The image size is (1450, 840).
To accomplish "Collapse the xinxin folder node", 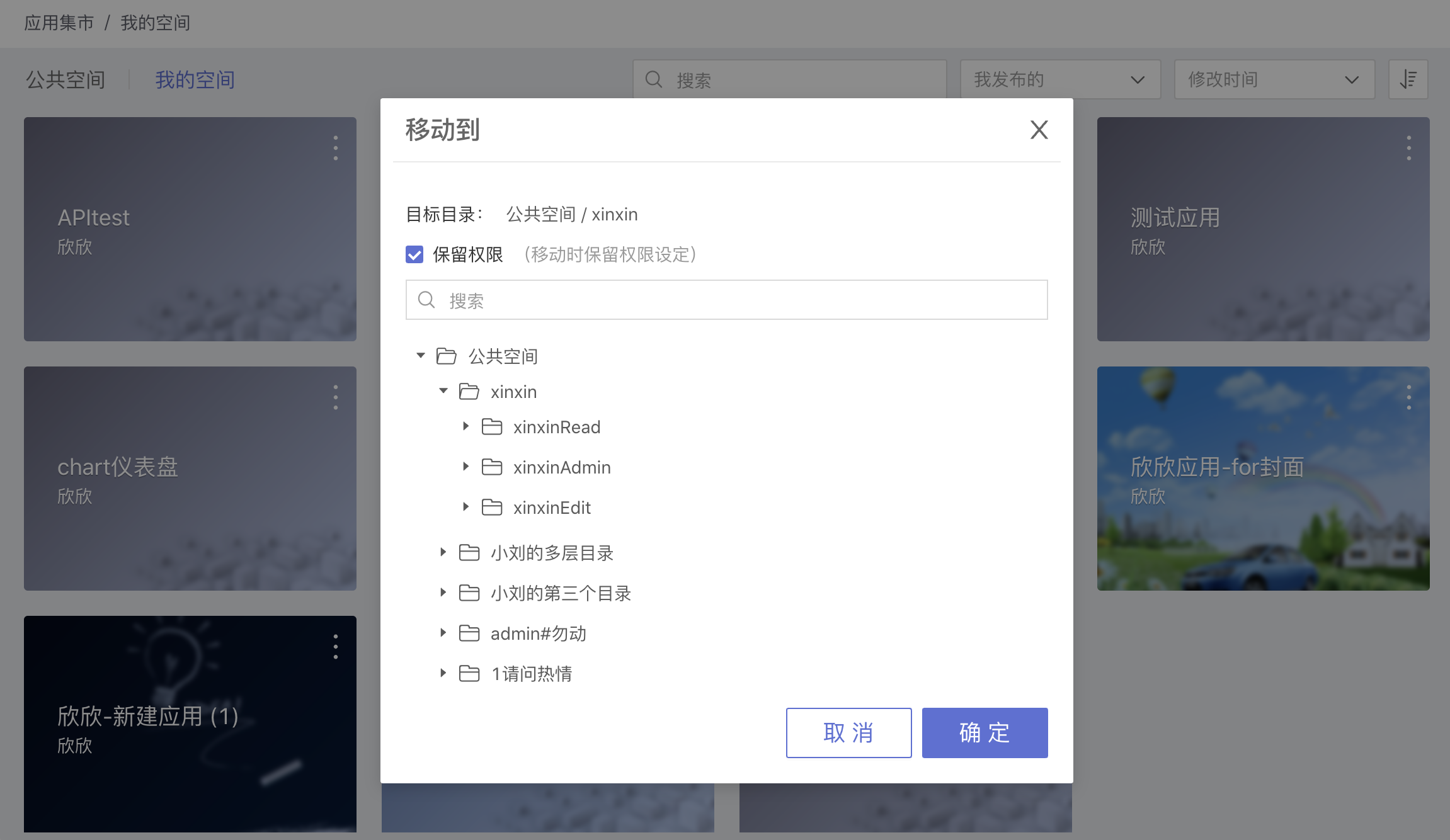I will (443, 391).
